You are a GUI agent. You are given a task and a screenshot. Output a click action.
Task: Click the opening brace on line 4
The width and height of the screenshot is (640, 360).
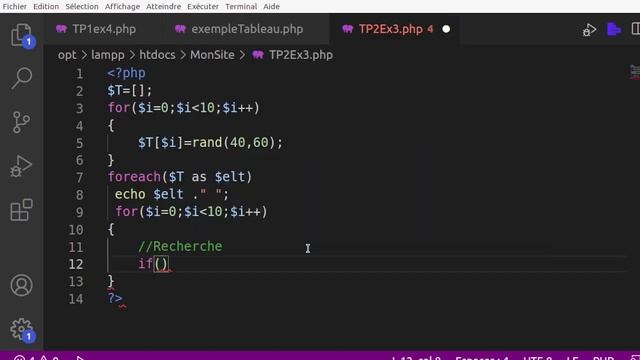111,125
